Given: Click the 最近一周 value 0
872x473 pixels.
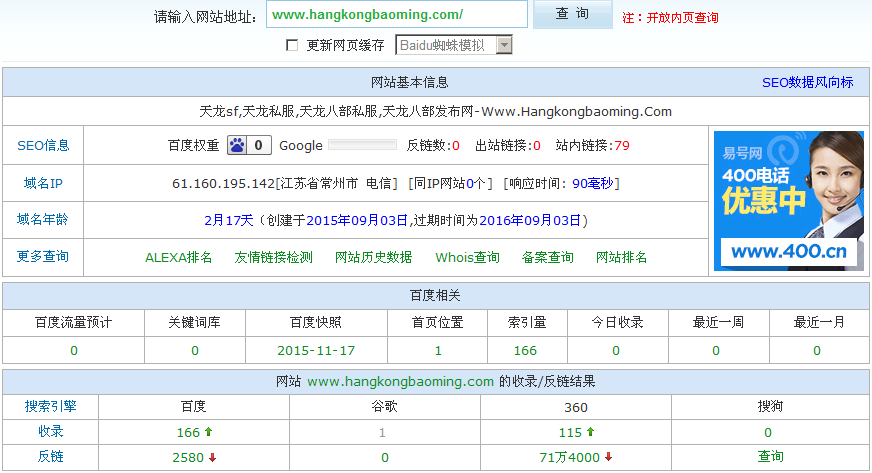Looking at the screenshot, I should pyautogui.click(x=716, y=351).
